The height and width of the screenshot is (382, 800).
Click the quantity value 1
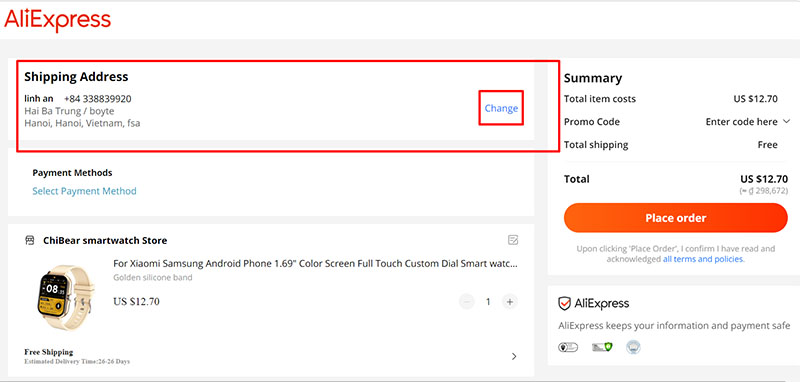click(488, 302)
